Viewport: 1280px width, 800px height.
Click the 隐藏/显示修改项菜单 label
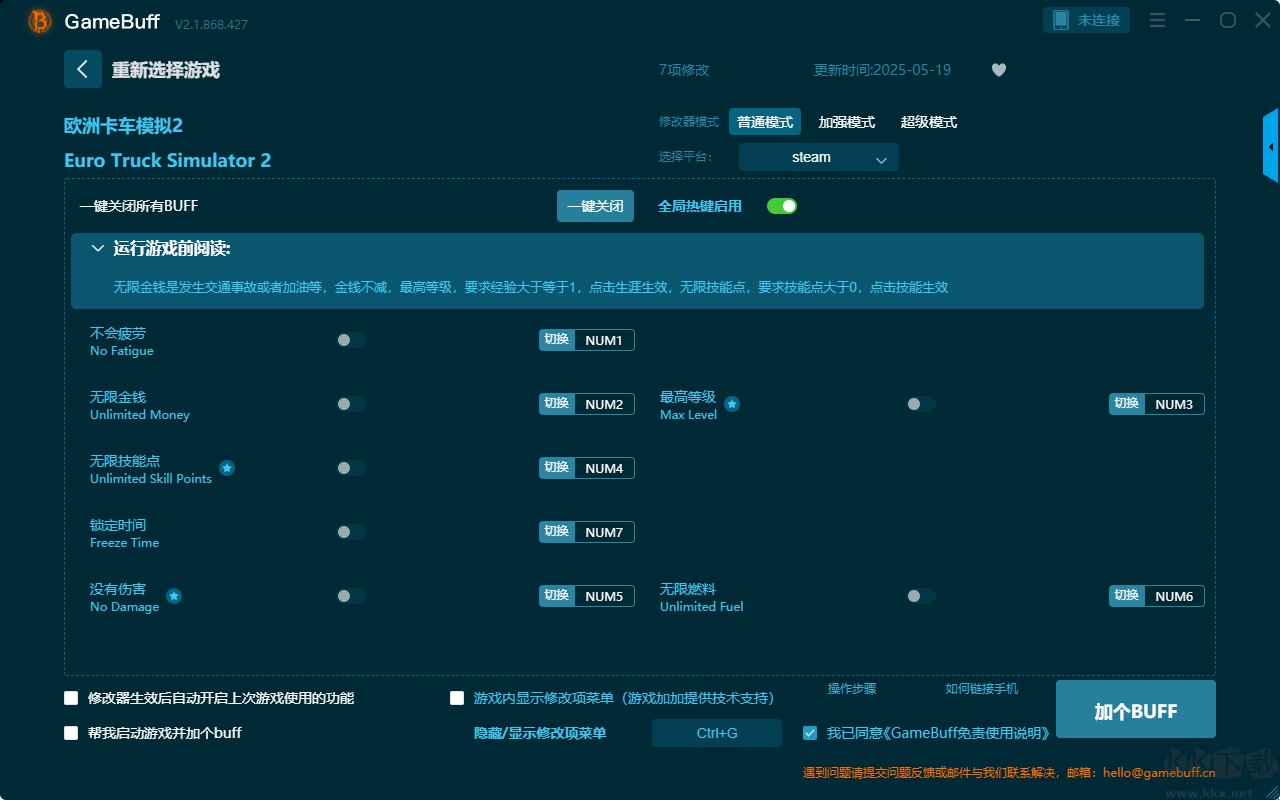coord(540,733)
